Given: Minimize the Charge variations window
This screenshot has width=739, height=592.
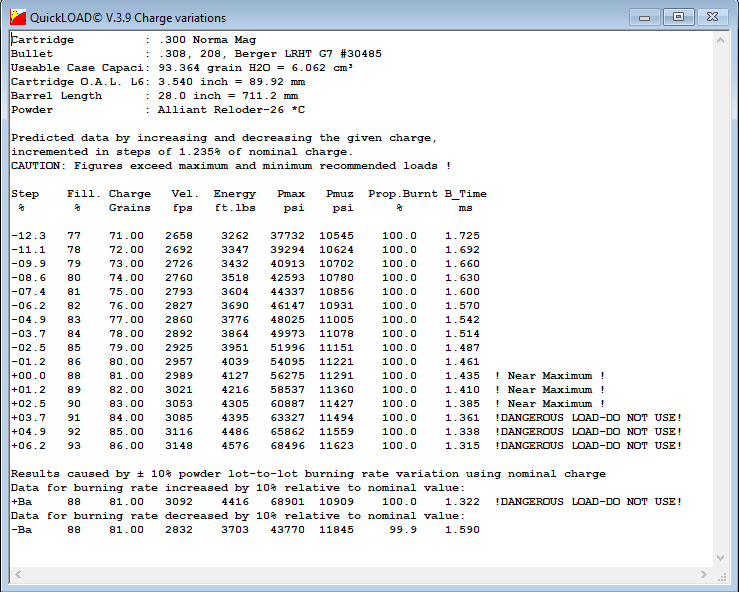Looking at the screenshot, I should point(645,17).
